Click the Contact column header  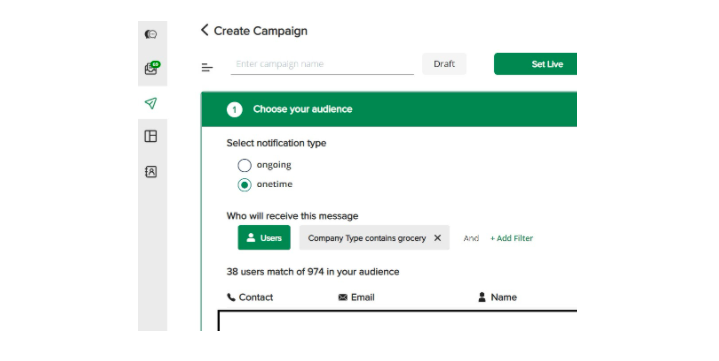click(x=250, y=297)
